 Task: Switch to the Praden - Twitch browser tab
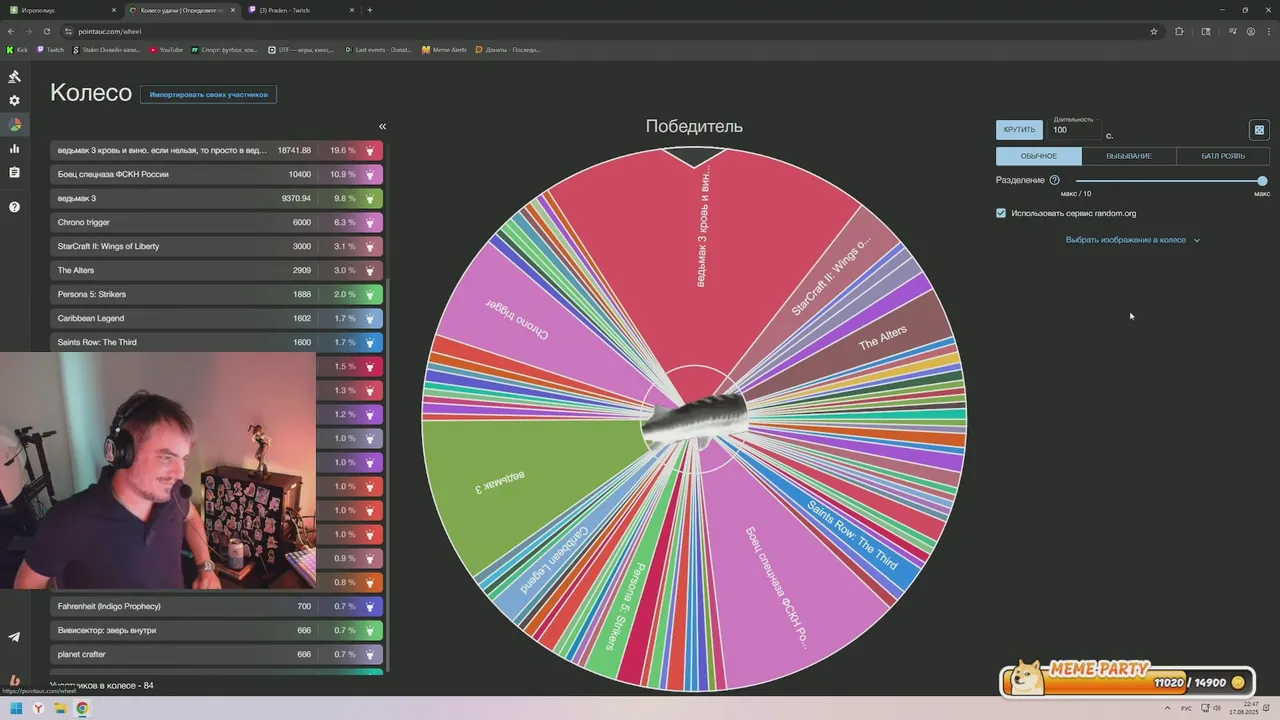299,10
